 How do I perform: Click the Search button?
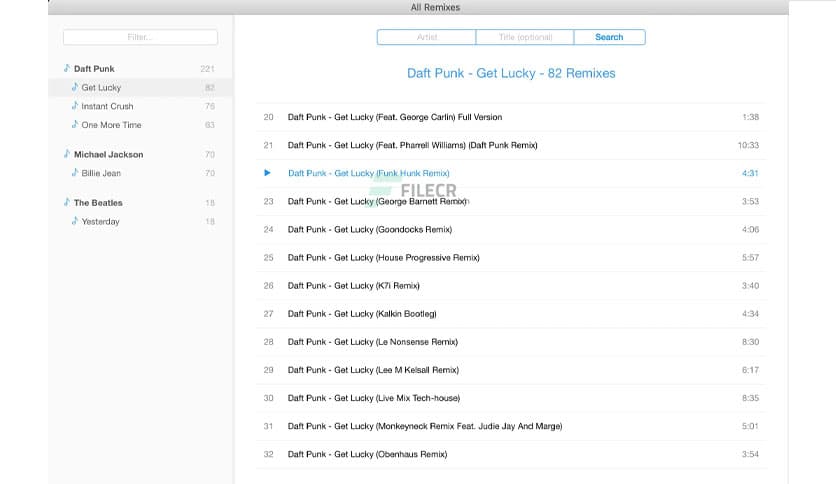[x=609, y=37]
